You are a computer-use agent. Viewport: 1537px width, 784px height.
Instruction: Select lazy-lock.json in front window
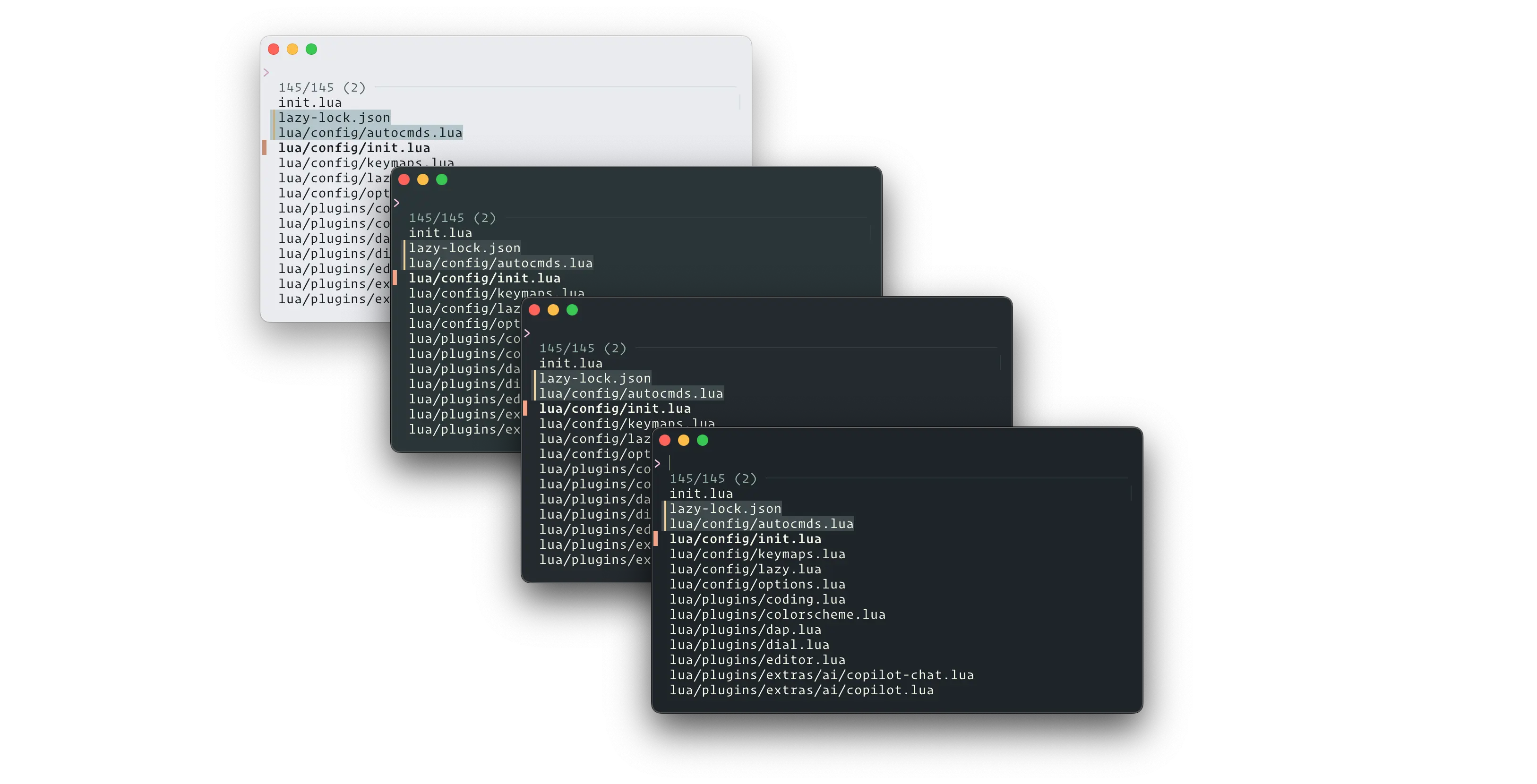pyautogui.click(x=725, y=509)
